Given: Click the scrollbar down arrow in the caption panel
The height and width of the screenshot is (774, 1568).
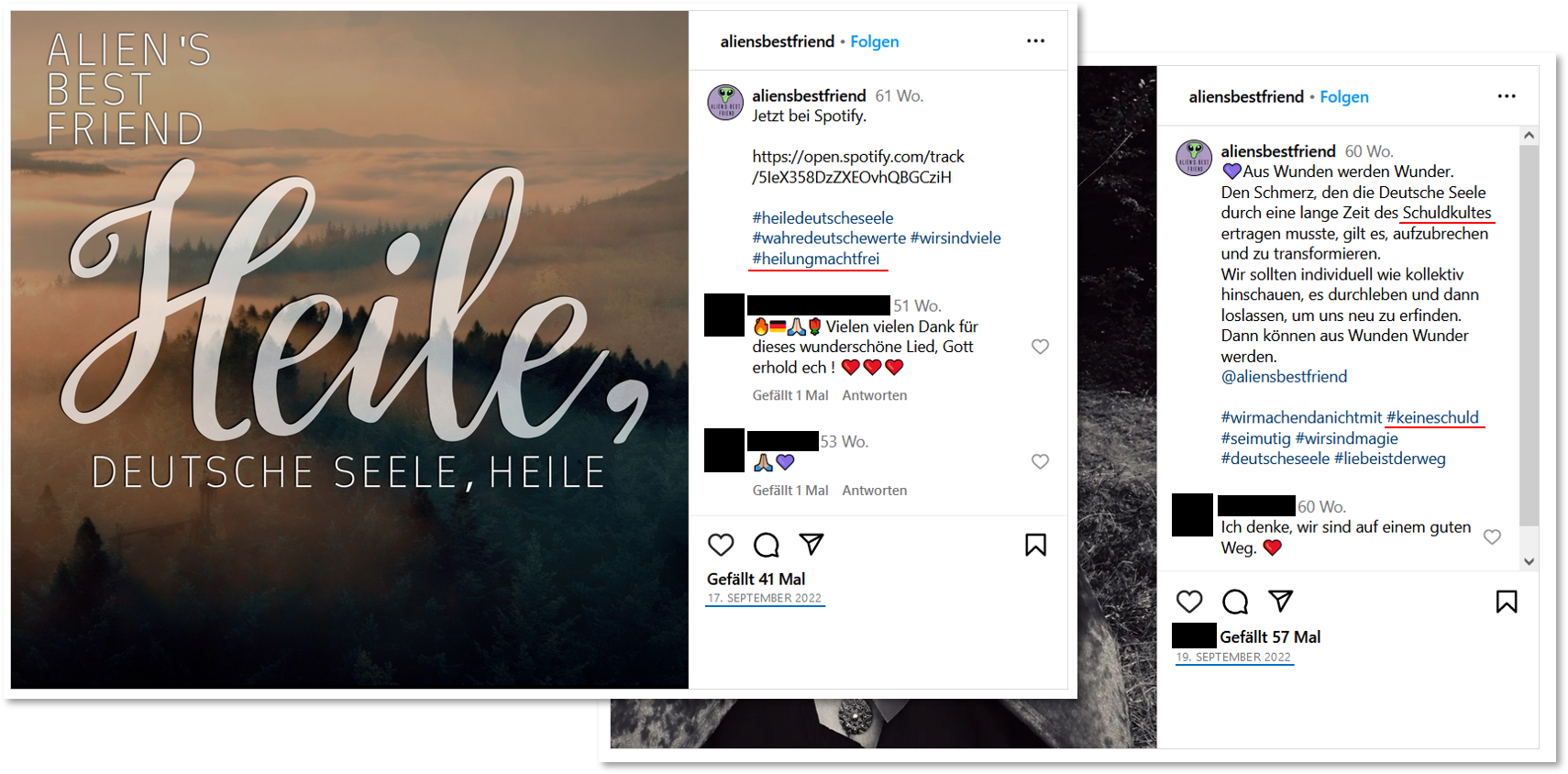Looking at the screenshot, I should click(x=1529, y=561).
